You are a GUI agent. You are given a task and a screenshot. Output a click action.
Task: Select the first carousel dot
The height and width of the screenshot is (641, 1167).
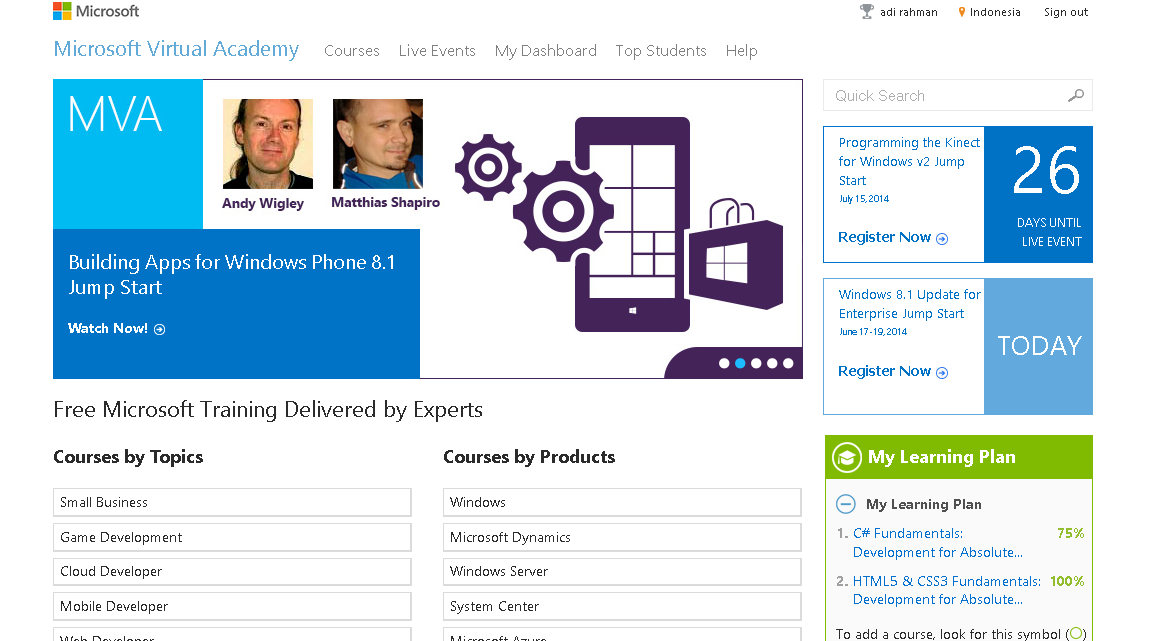coord(724,363)
